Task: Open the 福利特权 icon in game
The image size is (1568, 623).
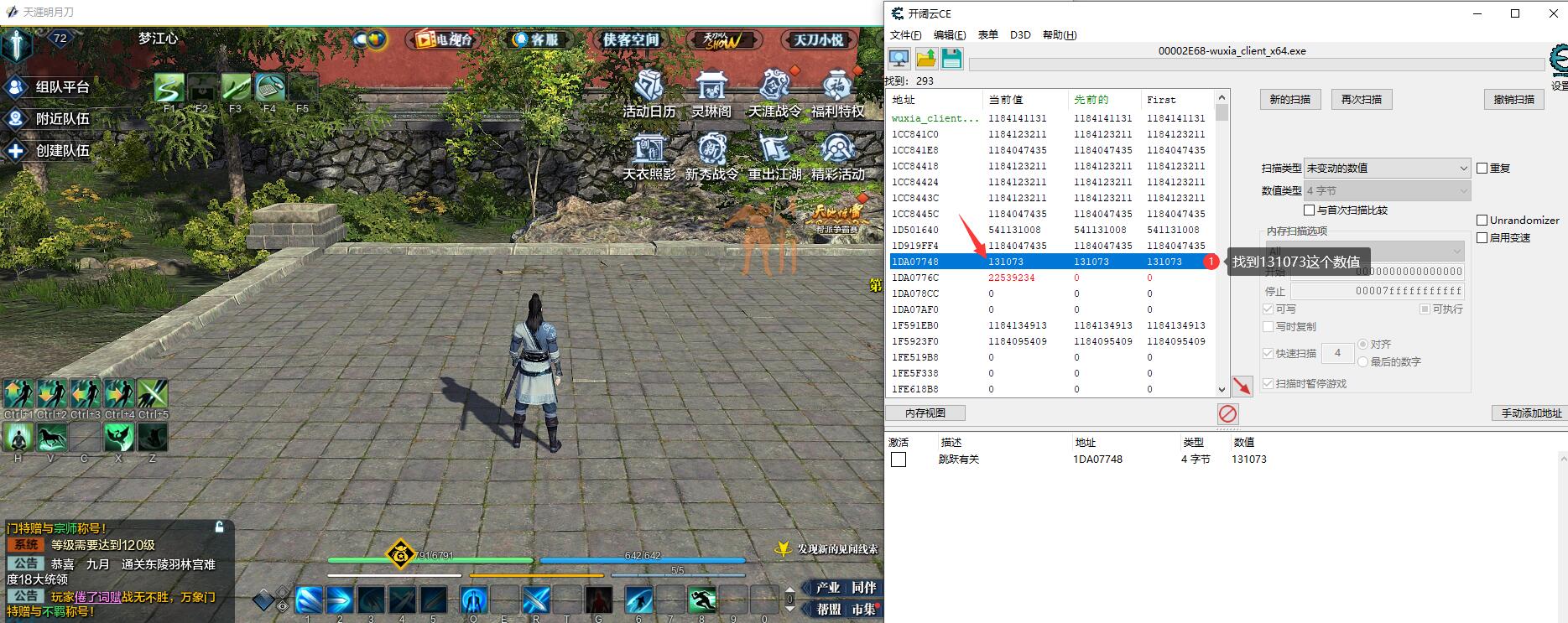Action: point(837,93)
